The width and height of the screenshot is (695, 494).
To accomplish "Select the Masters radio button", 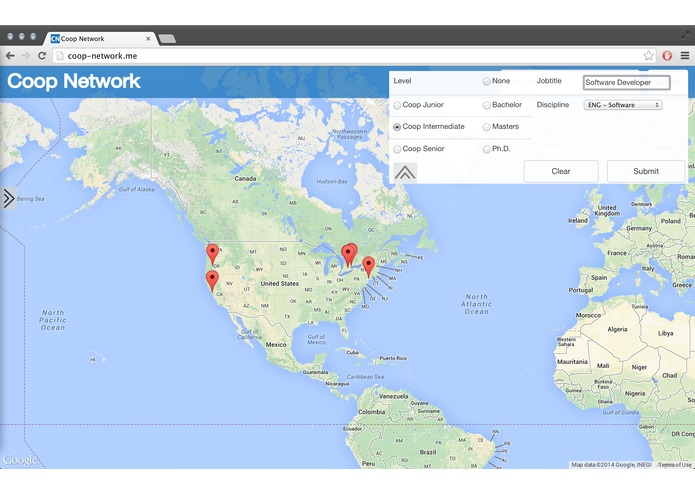I will [486, 127].
